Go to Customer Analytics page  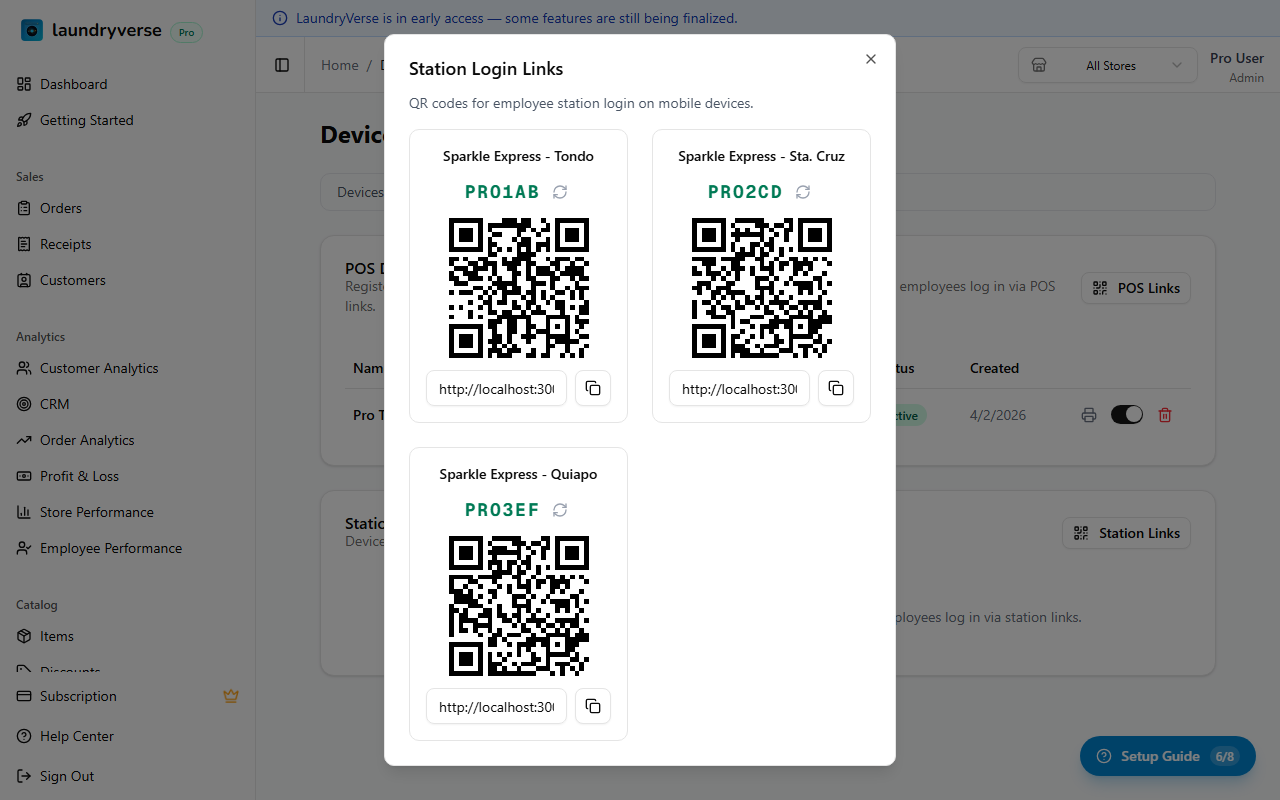click(99, 368)
